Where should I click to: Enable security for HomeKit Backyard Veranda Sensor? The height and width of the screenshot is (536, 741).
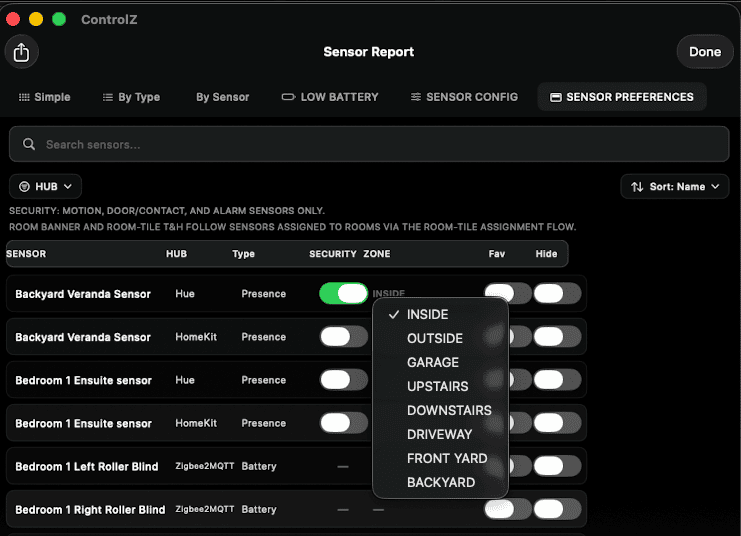pos(344,337)
